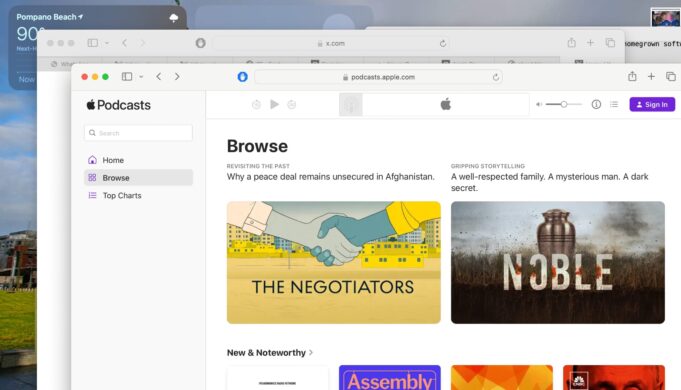Screen dimensions: 681x390
Task: Click the rain cloud icon in weather widget
Action: point(174,17)
